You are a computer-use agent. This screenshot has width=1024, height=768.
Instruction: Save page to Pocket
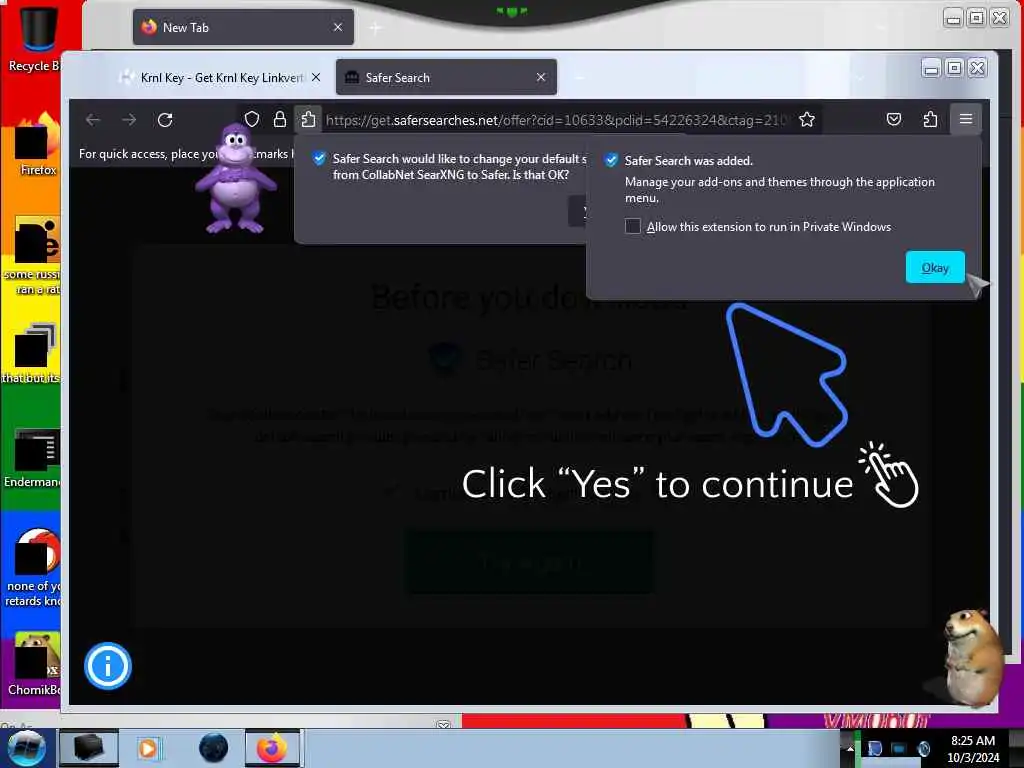tap(894, 120)
